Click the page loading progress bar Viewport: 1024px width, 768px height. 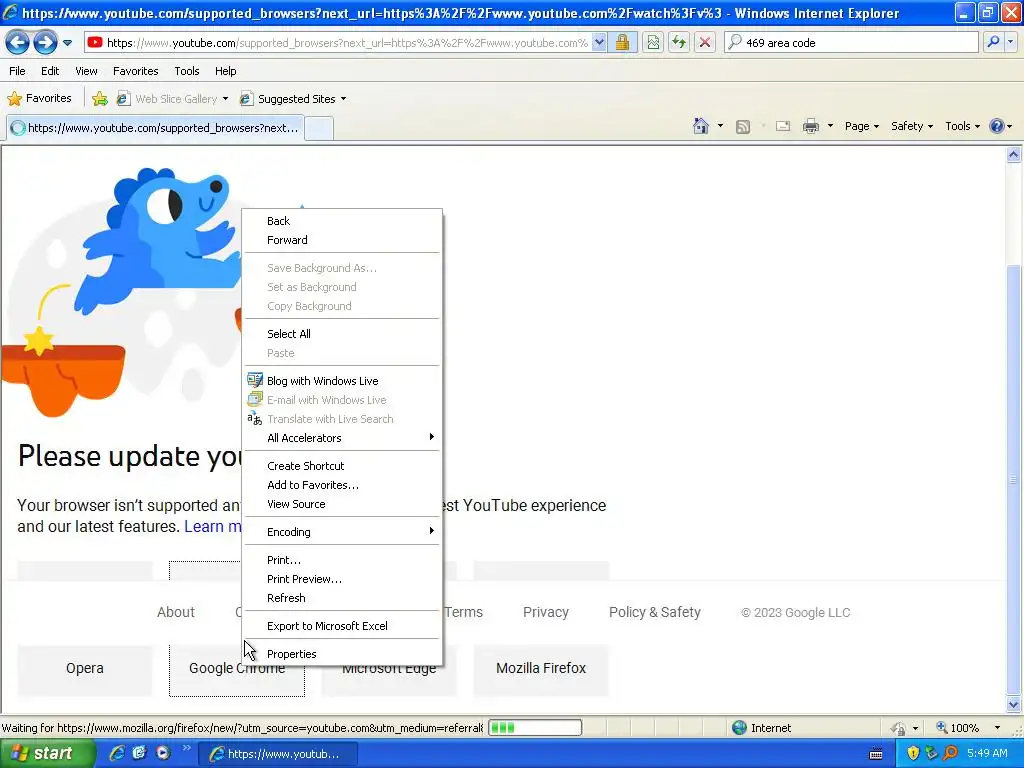point(535,728)
